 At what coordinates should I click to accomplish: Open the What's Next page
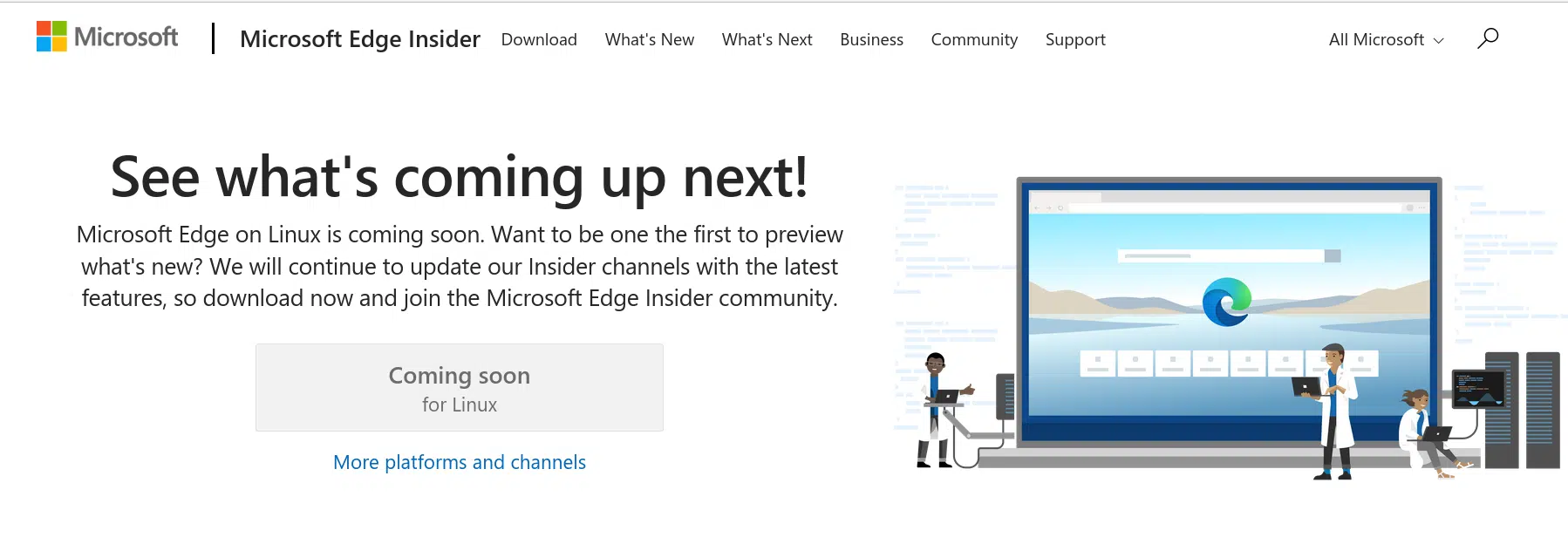[767, 39]
